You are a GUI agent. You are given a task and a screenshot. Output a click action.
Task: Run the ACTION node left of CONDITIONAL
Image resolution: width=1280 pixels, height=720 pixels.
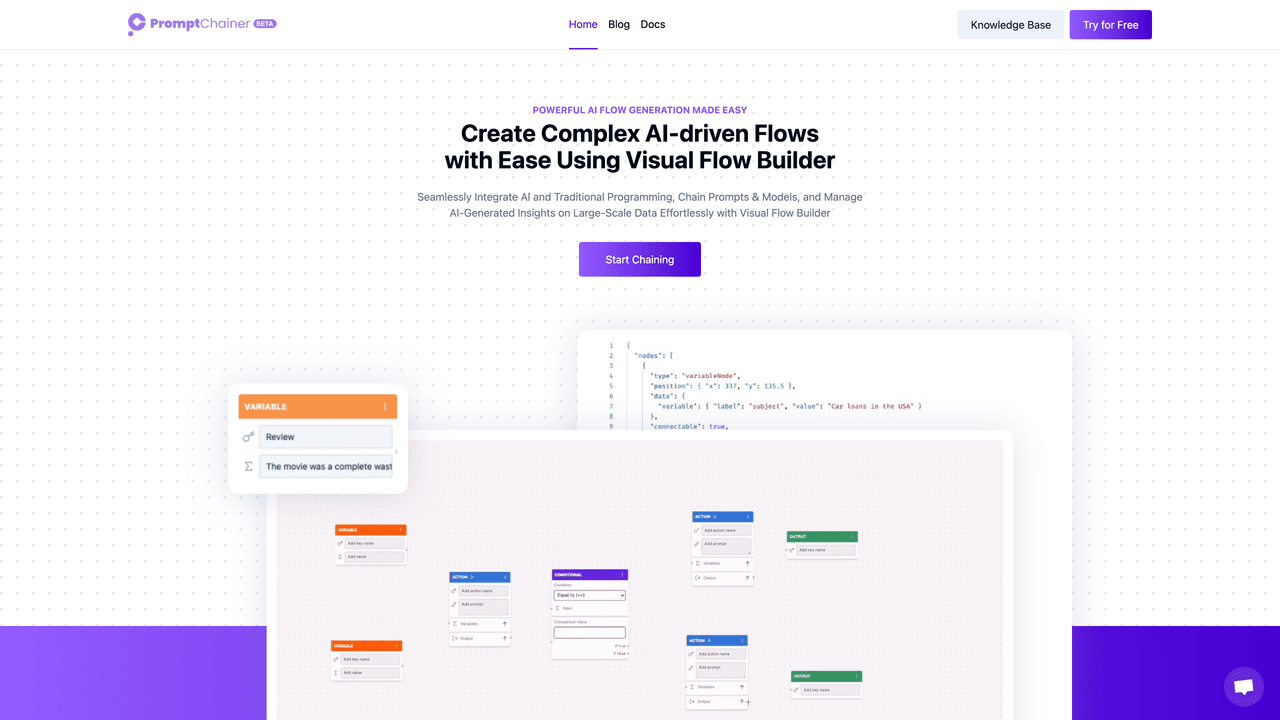click(x=472, y=577)
